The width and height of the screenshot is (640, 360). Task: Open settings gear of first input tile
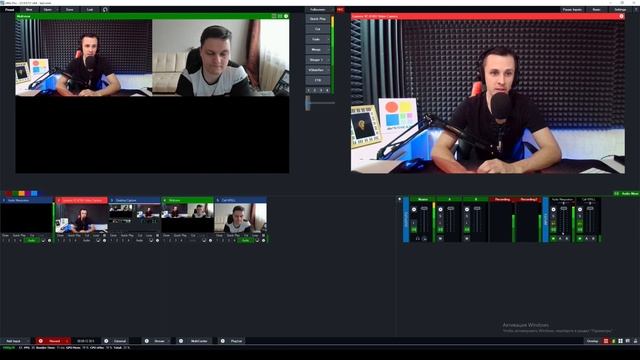(49, 240)
